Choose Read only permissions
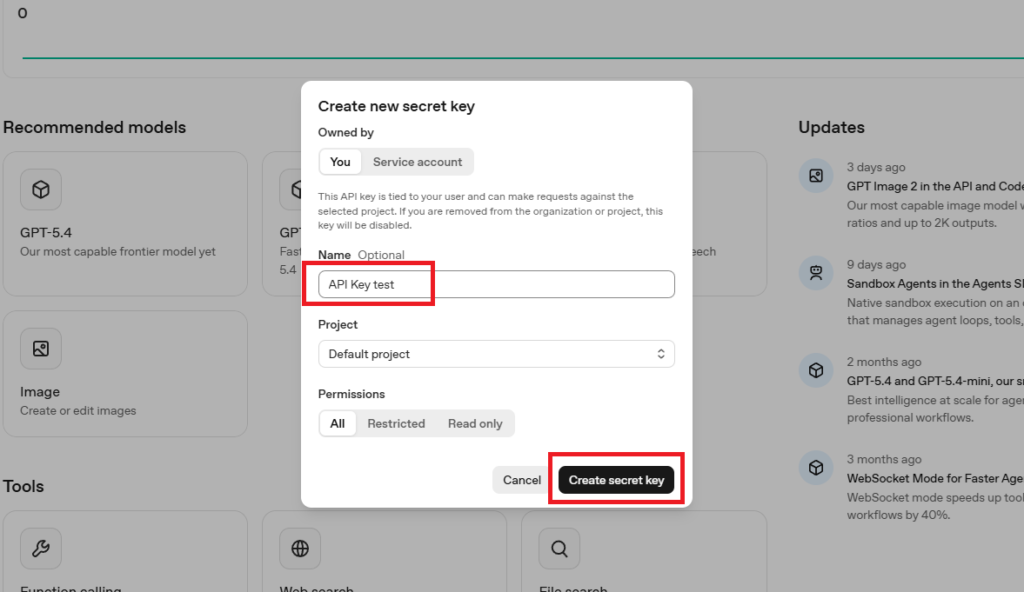Screen dimensions: 1024x592 pyautogui.click(x=475, y=424)
